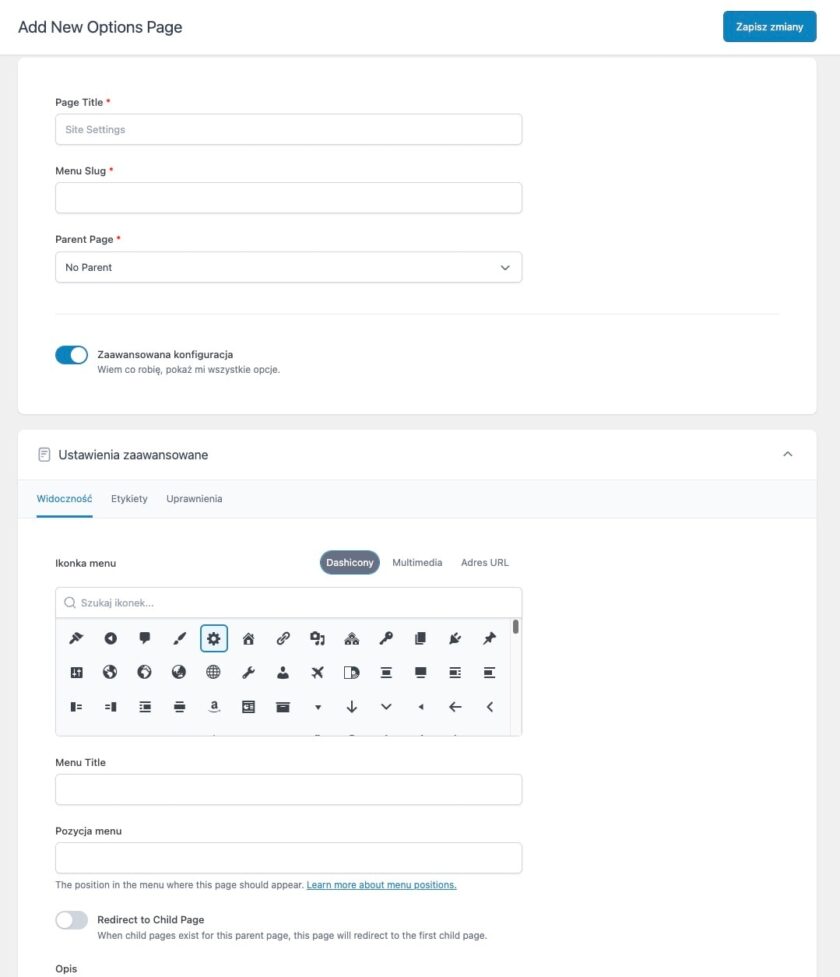Image resolution: width=840 pixels, height=977 pixels.
Task: Open the Parent Page dropdown
Action: pyautogui.click(x=288, y=267)
